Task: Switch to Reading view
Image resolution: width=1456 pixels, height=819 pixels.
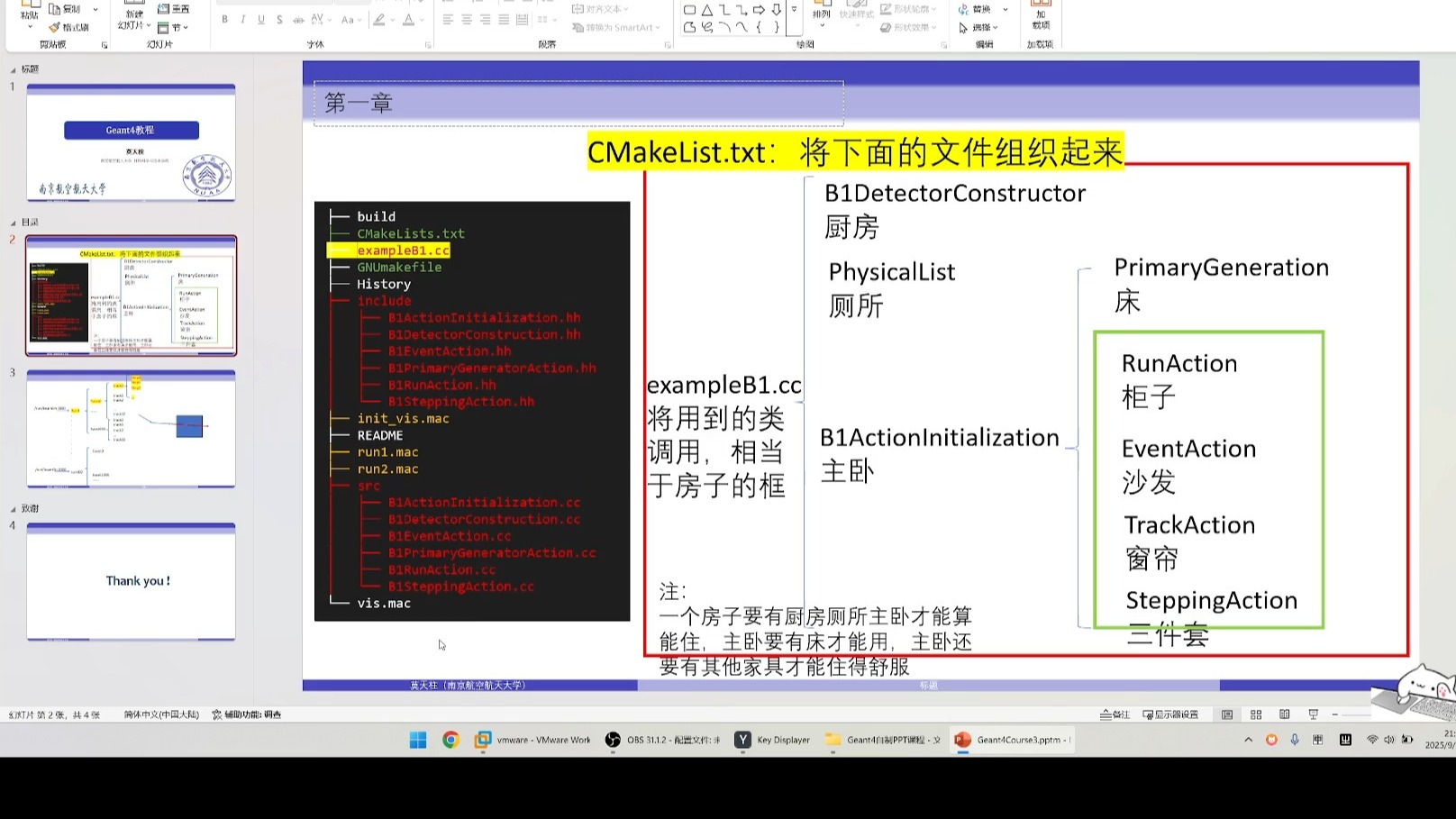Action: pos(1285,714)
